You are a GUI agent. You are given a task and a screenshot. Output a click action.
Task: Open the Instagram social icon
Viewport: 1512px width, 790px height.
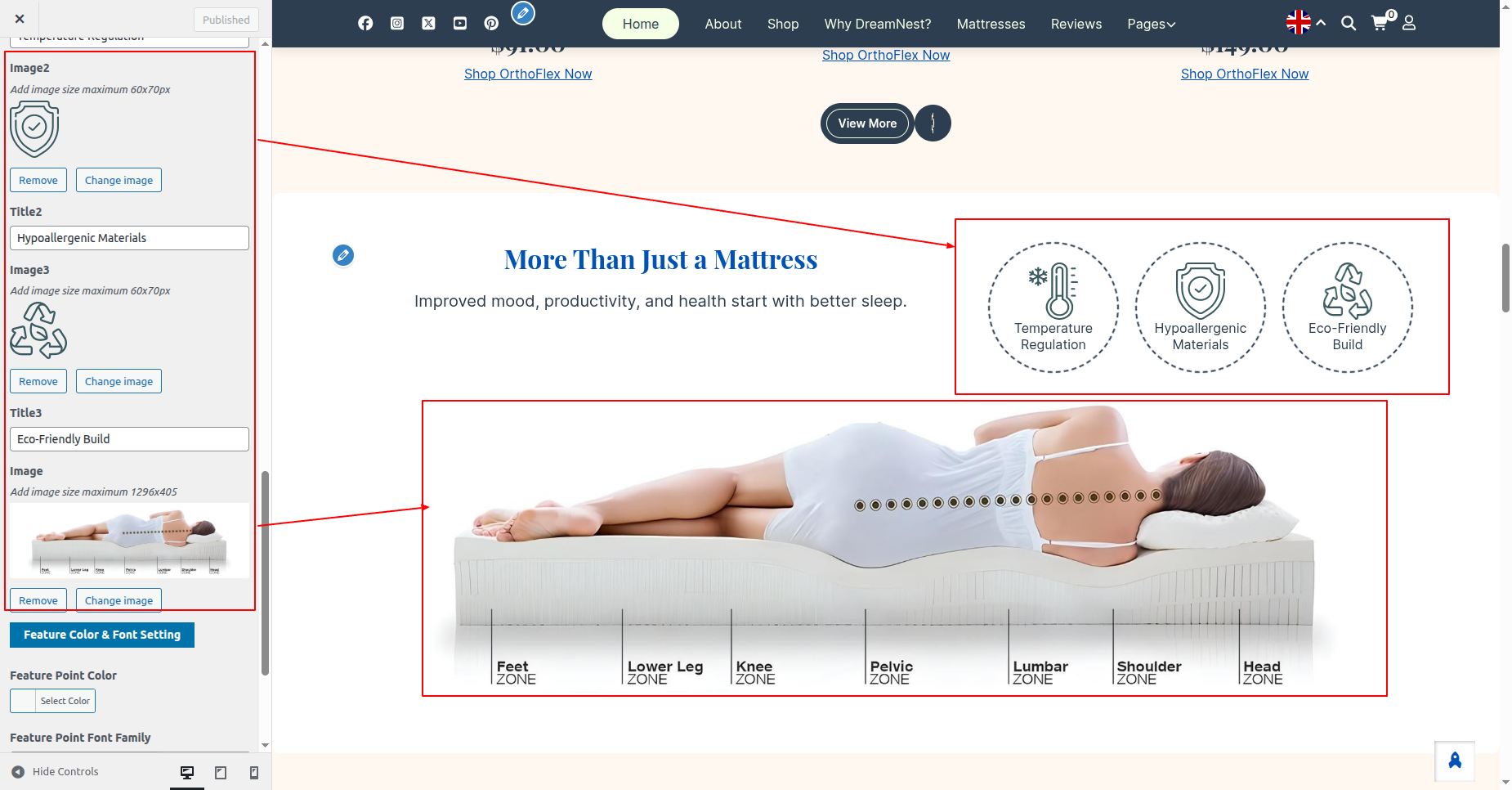pyautogui.click(x=397, y=24)
